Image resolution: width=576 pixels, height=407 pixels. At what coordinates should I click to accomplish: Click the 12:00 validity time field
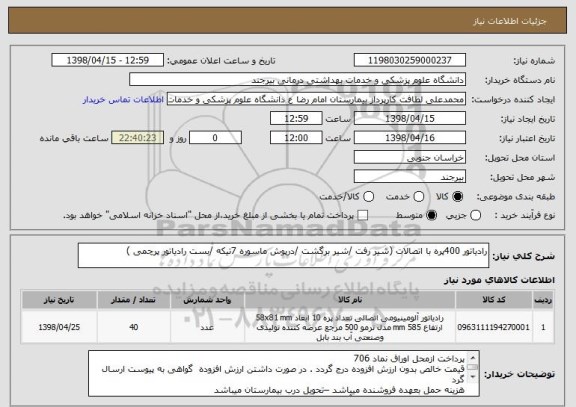pyautogui.click(x=296, y=138)
